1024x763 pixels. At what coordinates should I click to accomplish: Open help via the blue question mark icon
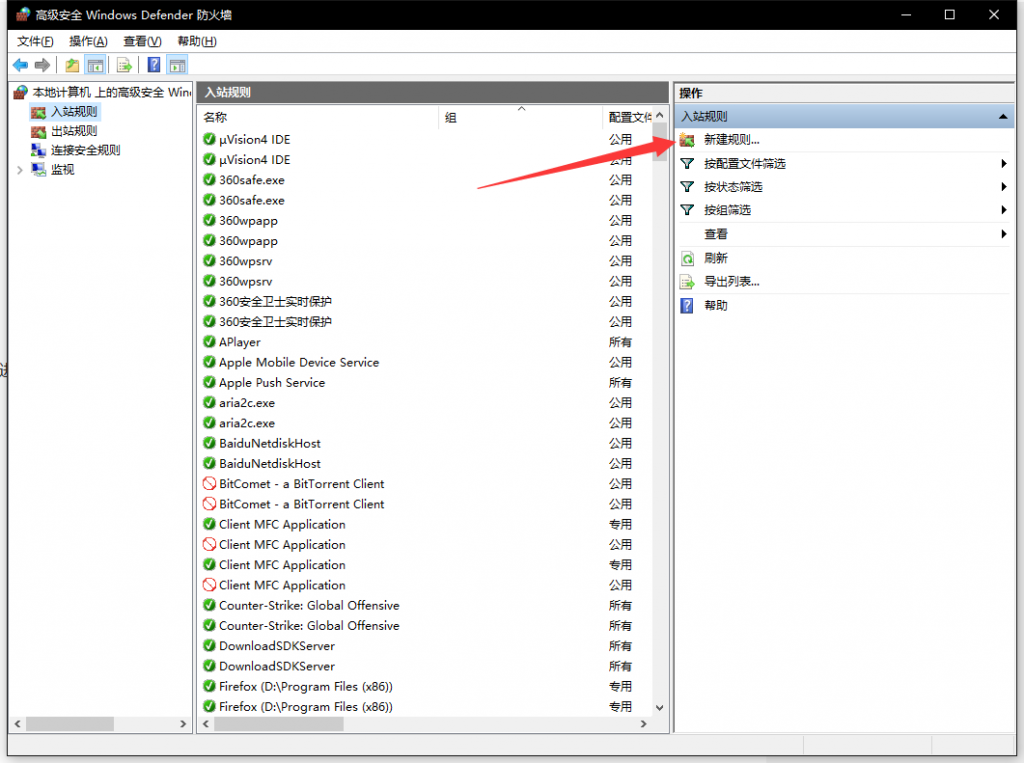(x=154, y=65)
